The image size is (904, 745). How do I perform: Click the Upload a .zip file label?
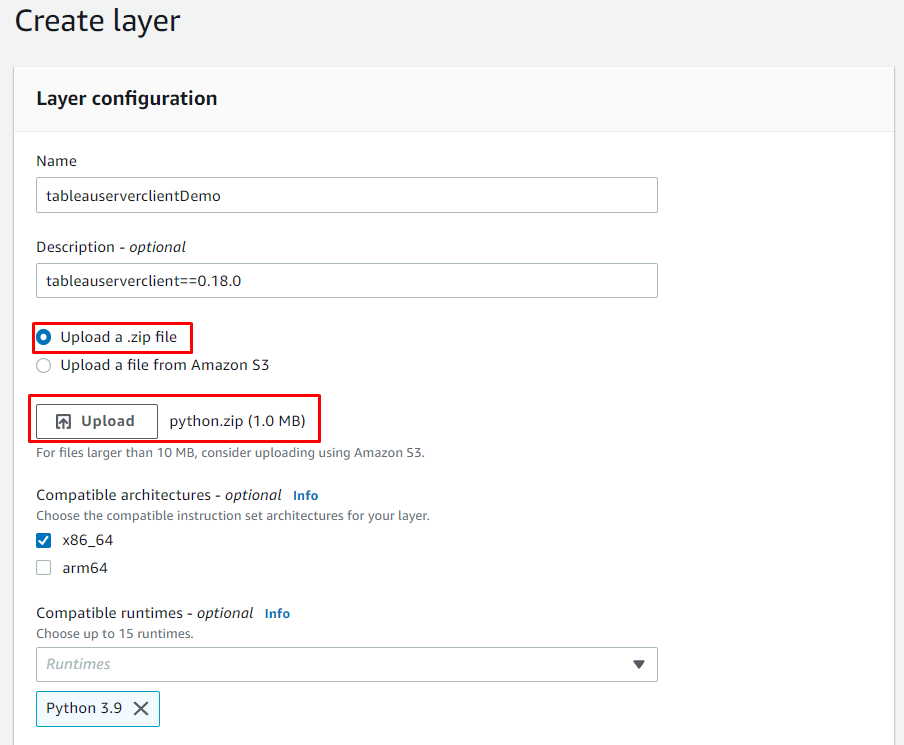pyautogui.click(x=119, y=337)
